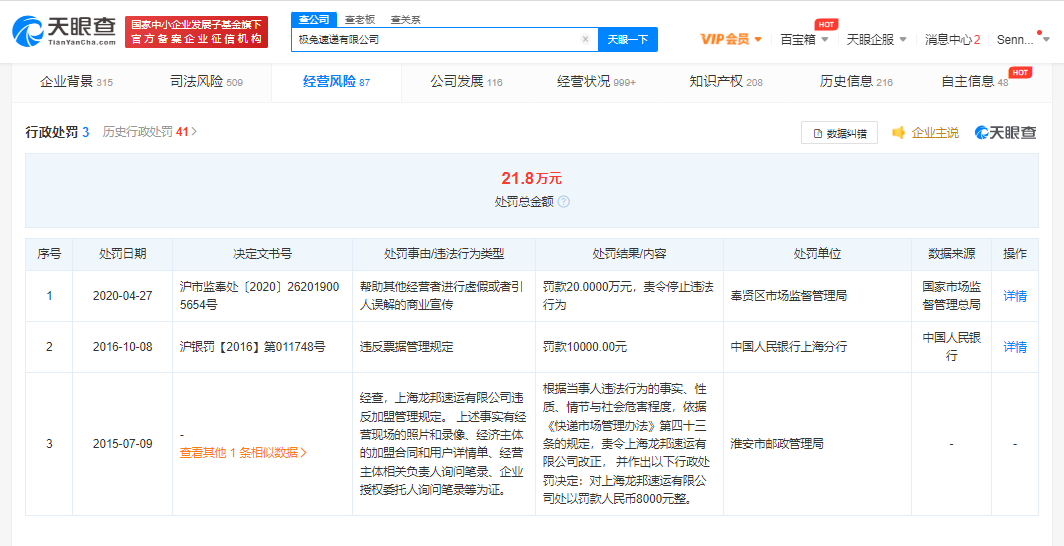1064x546 pixels.
Task: Open the VIP会员 dropdown
Action: pyautogui.click(x=731, y=39)
